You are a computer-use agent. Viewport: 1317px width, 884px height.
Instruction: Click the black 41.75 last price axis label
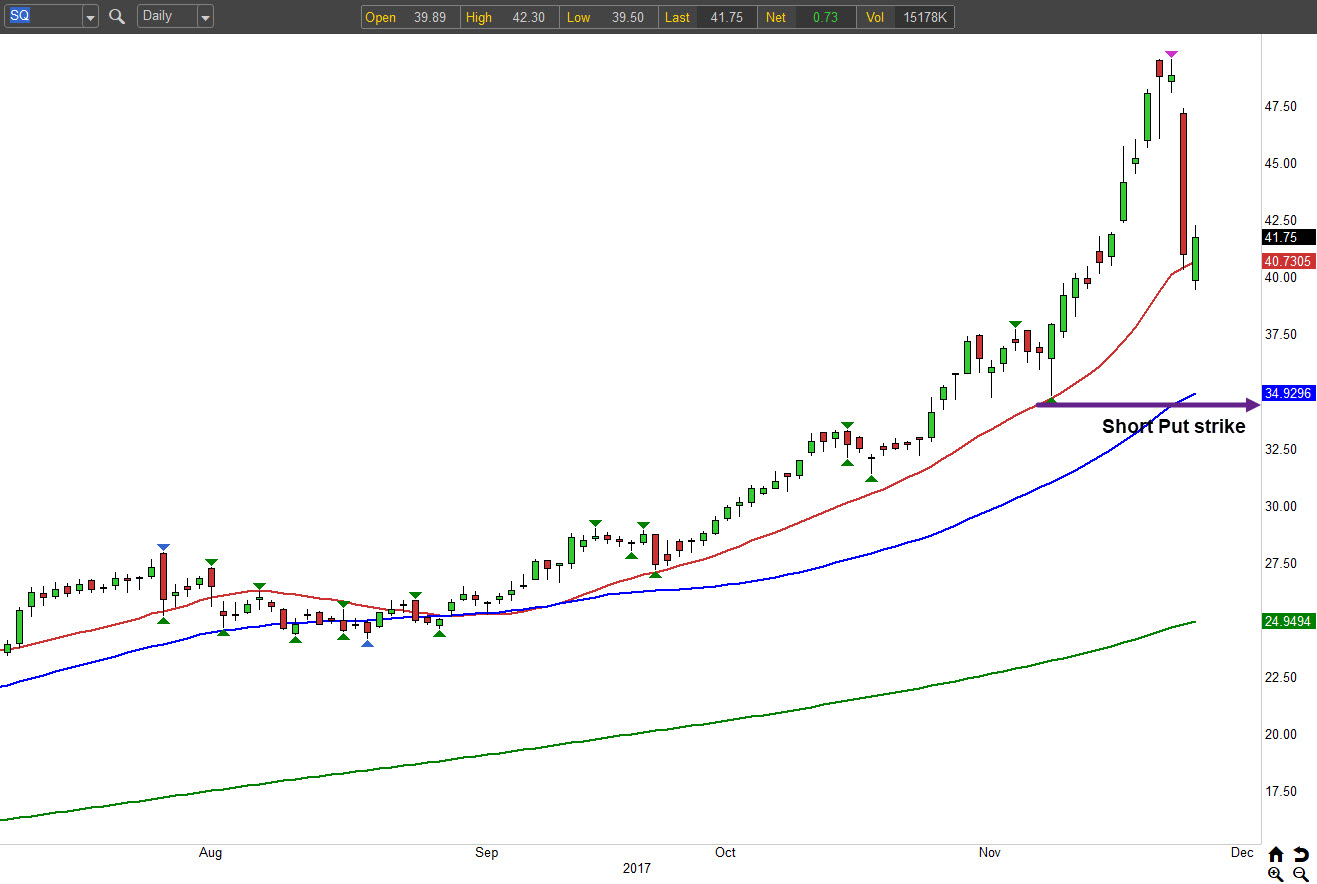tap(1289, 238)
